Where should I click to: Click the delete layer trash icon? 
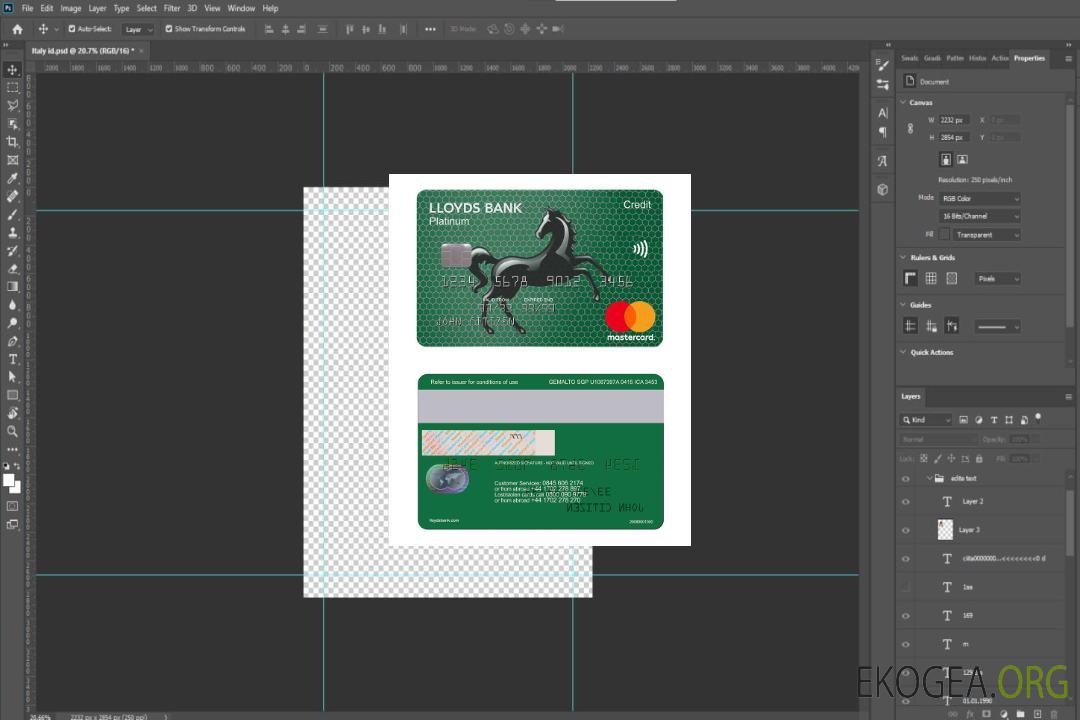tap(1054, 714)
